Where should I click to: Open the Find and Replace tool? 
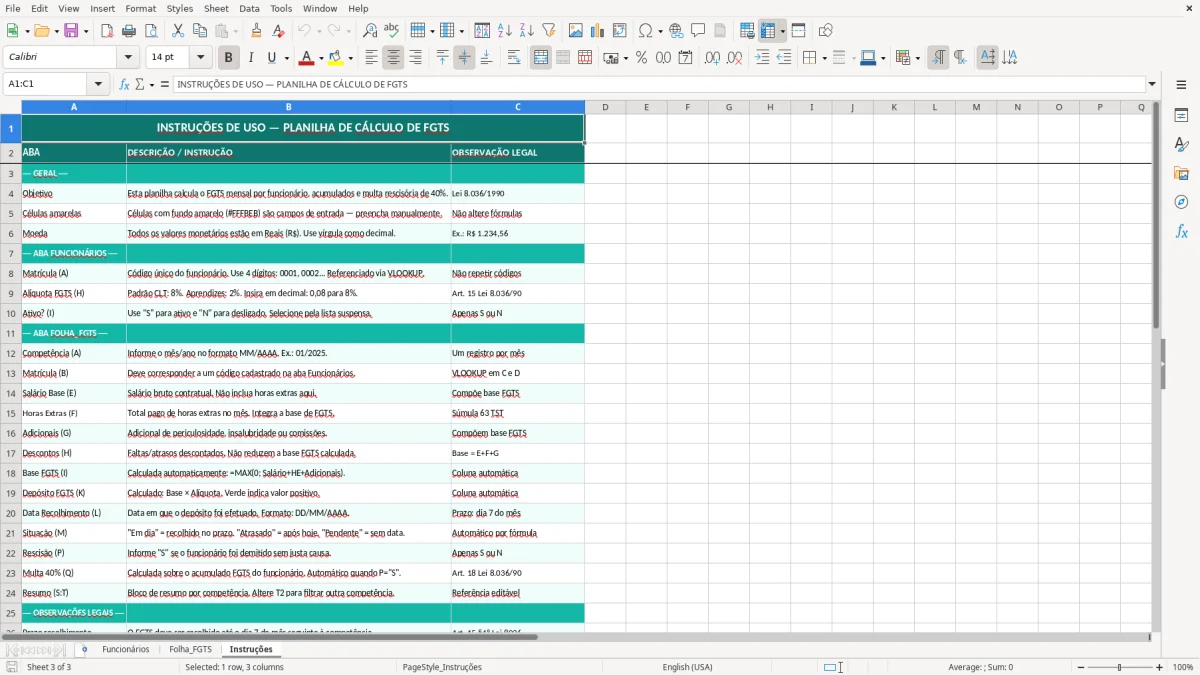pyautogui.click(x=369, y=30)
